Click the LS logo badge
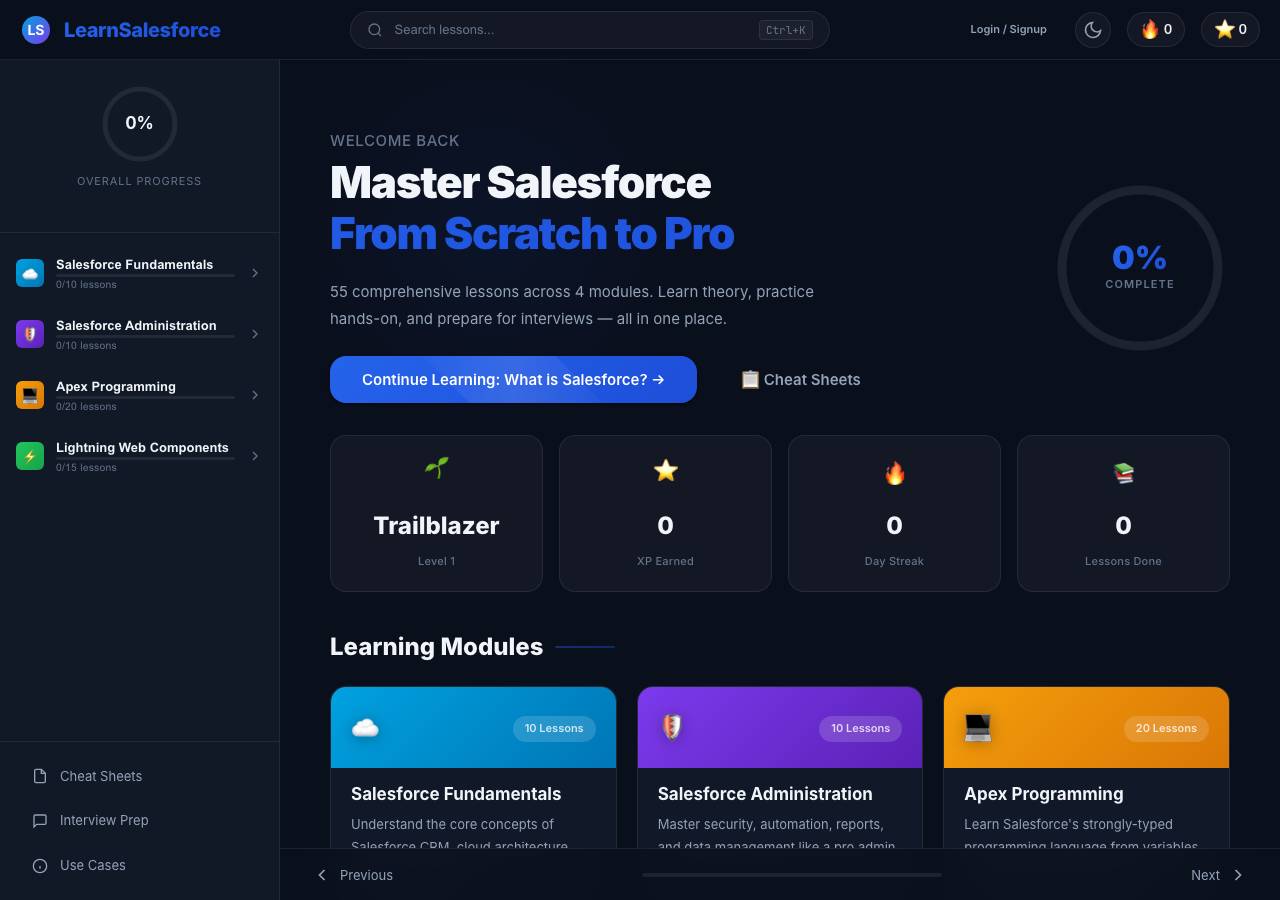Viewport: 1280px width, 900px height. pos(36,30)
